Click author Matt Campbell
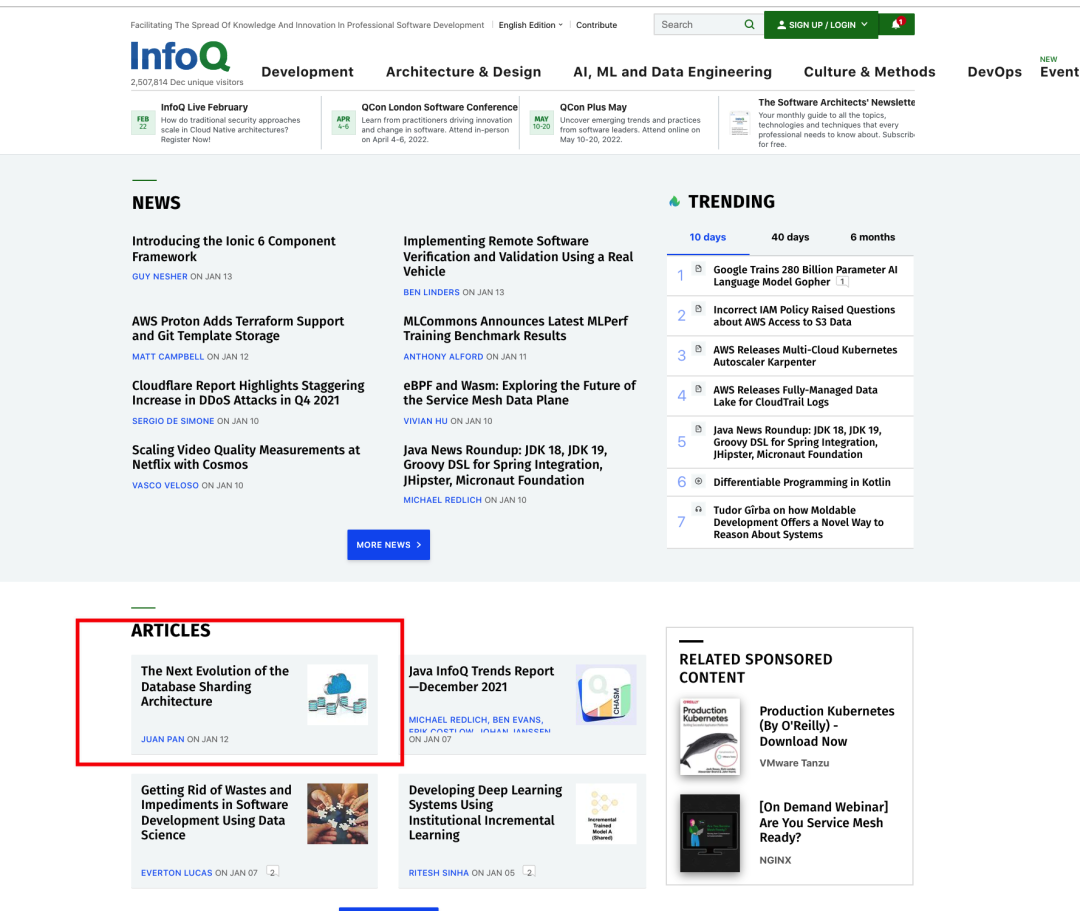This screenshot has width=1080, height=911. (168, 357)
